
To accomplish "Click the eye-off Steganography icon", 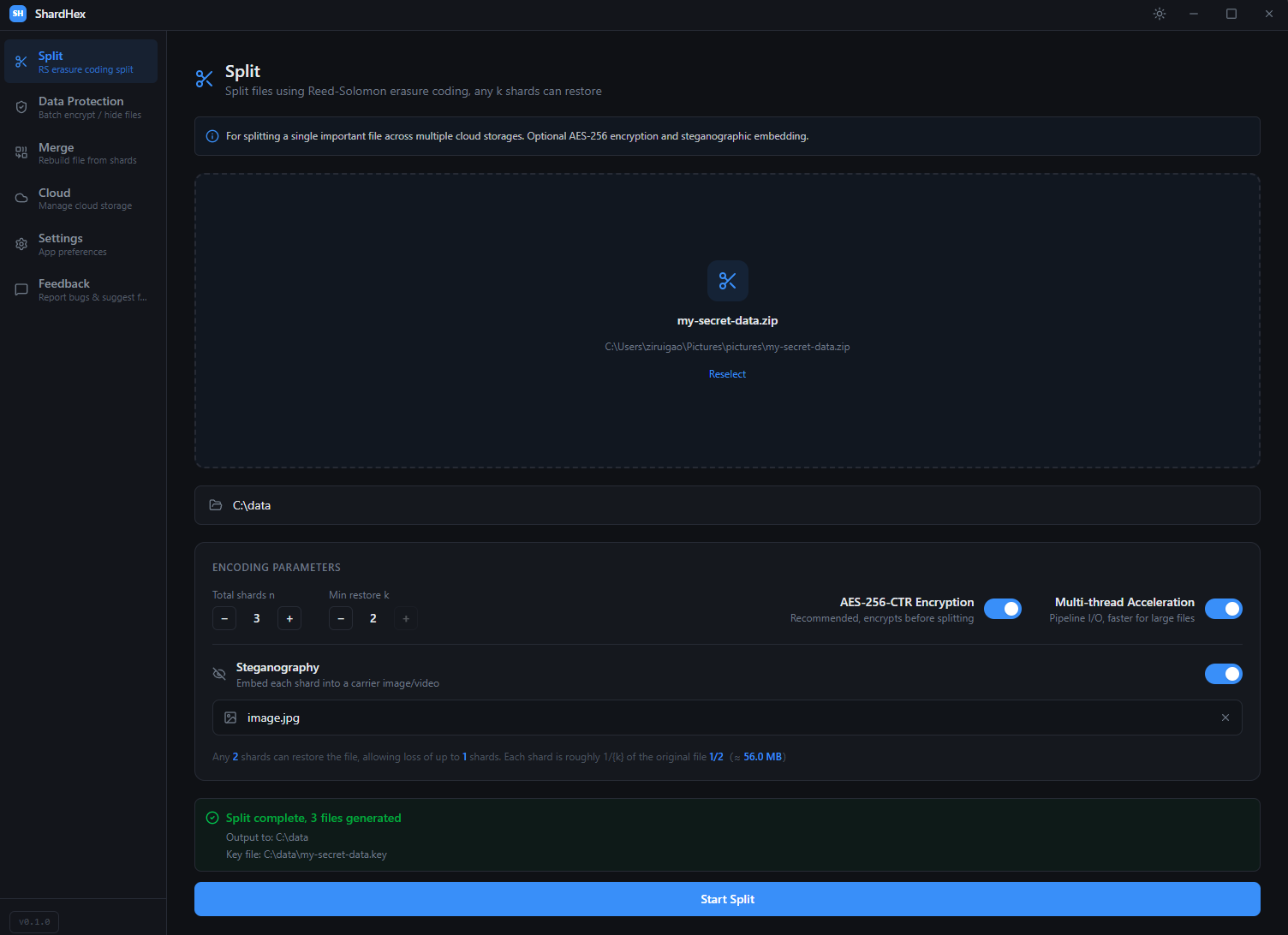I will coord(219,674).
